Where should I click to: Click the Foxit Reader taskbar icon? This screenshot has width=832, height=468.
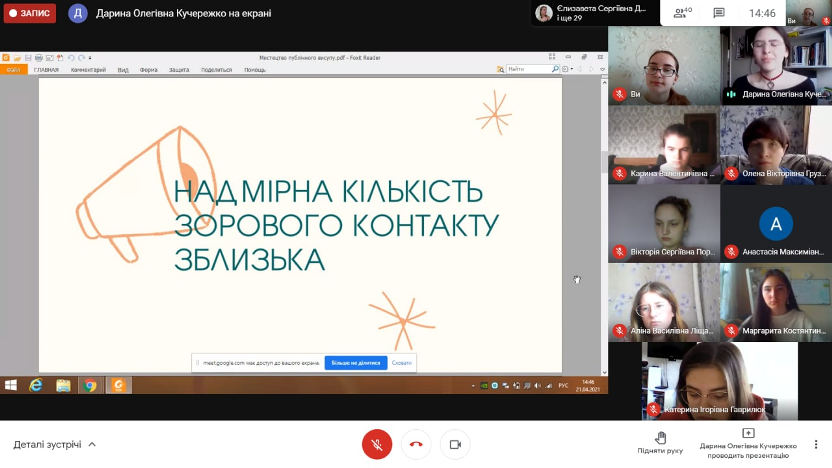[117, 385]
